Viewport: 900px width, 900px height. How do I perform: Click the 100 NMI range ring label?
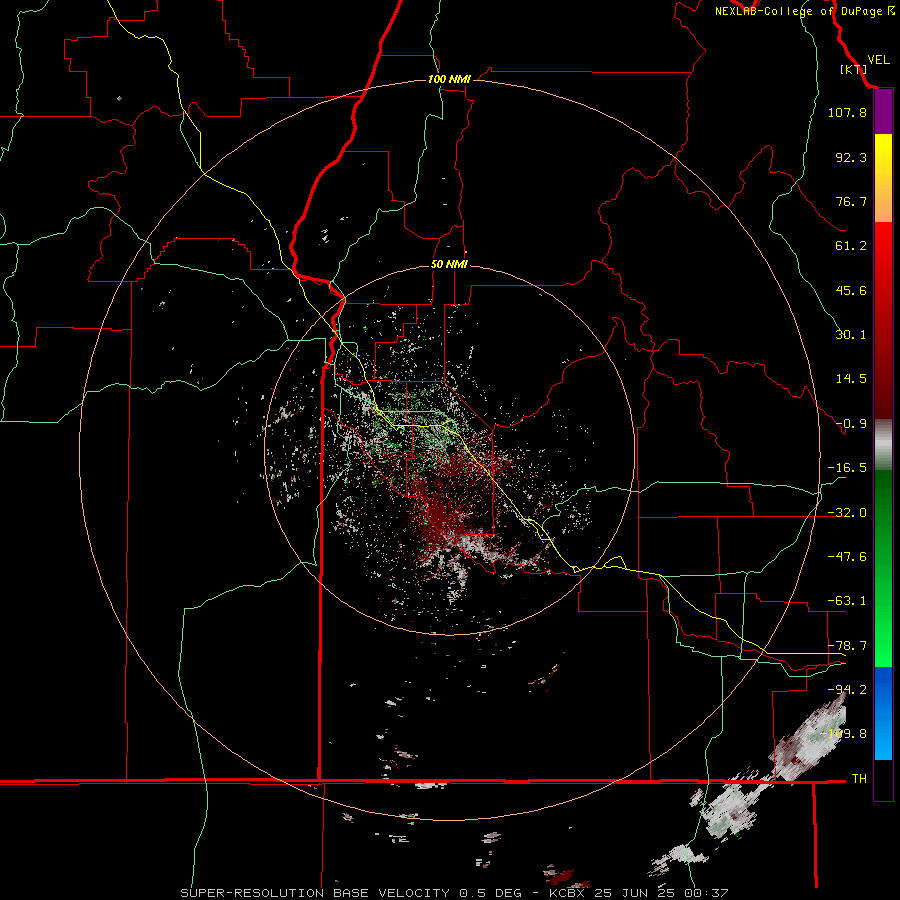(x=449, y=79)
